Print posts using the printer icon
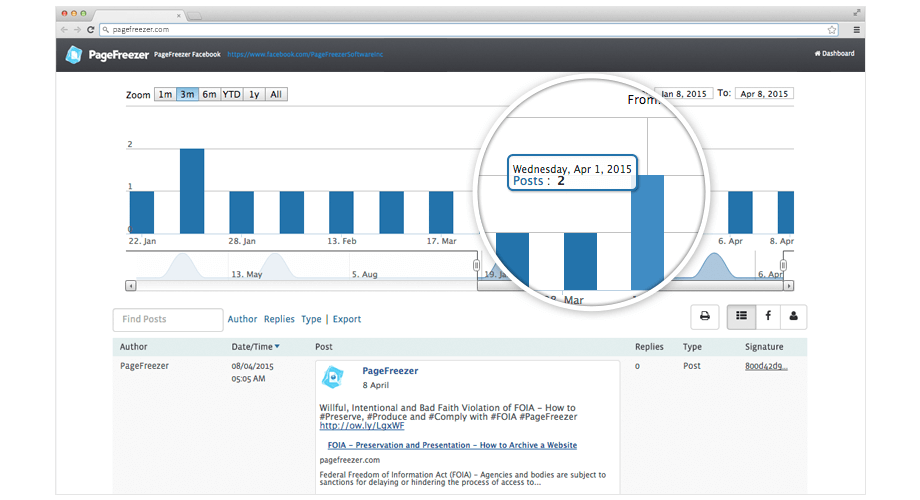Image resolution: width=920 pixels, height=500 pixels. (705, 316)
